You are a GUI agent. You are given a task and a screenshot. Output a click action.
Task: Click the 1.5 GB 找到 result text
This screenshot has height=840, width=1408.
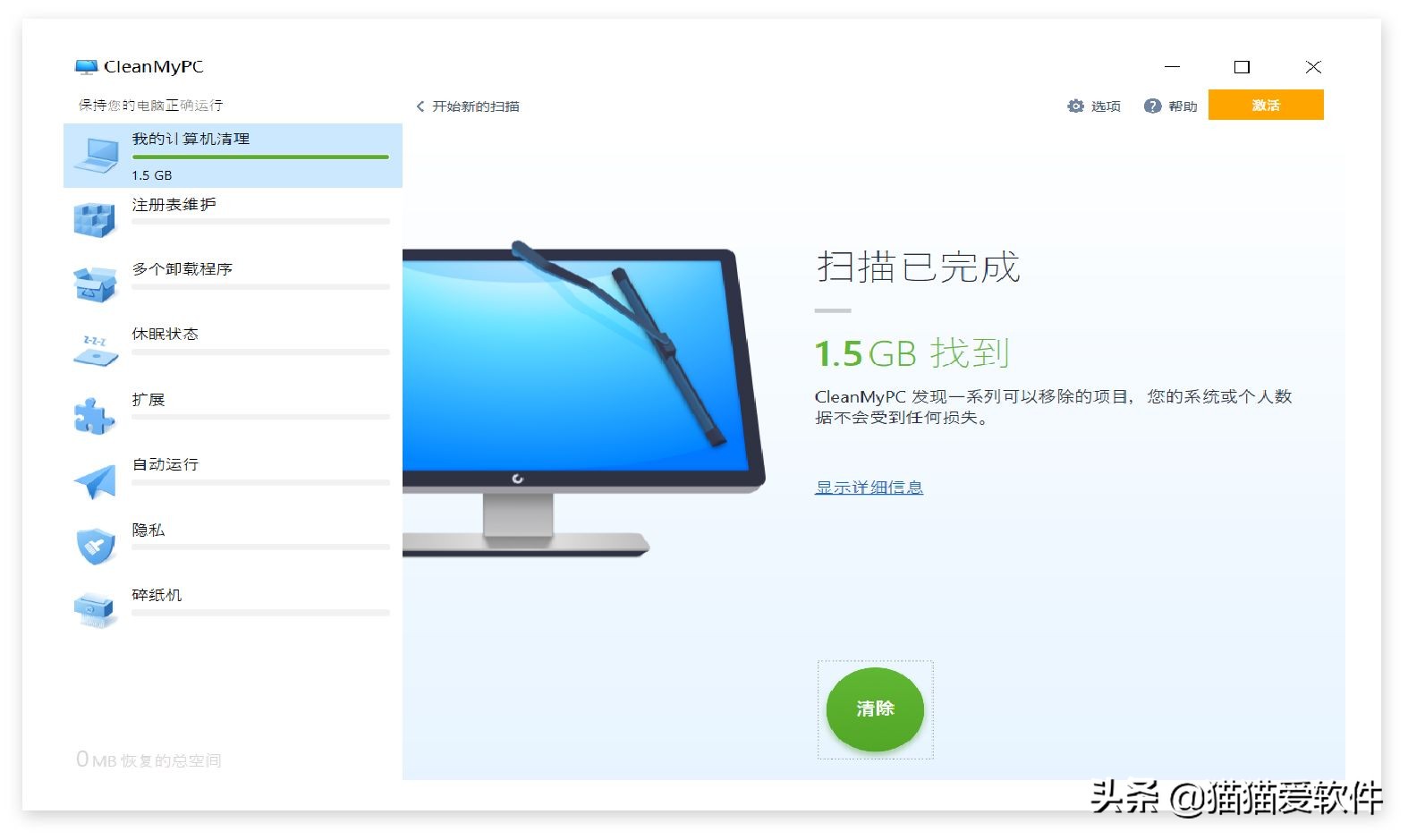(912, 353)
